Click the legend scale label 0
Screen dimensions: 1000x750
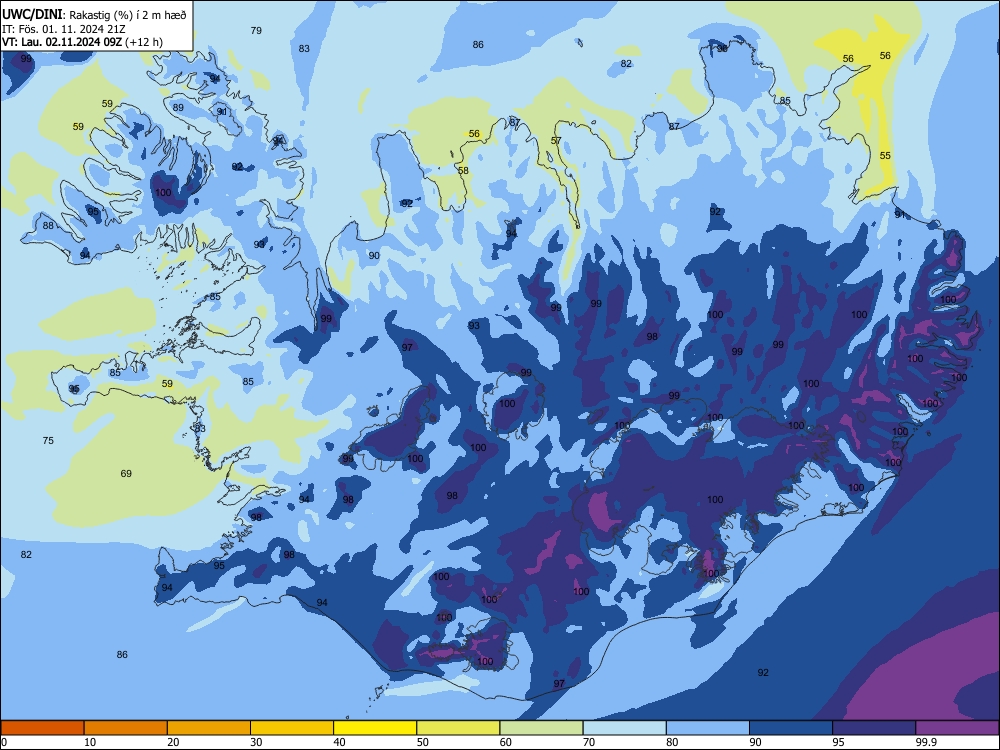click(4, 742)
